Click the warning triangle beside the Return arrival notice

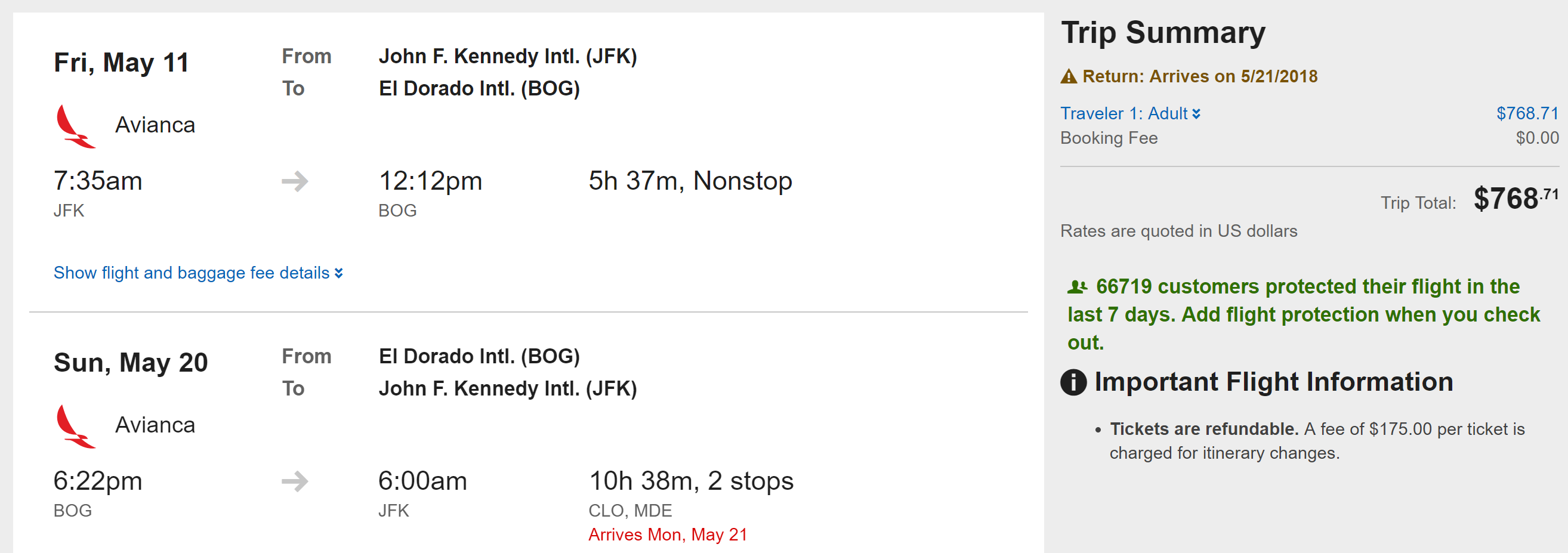1068,76
